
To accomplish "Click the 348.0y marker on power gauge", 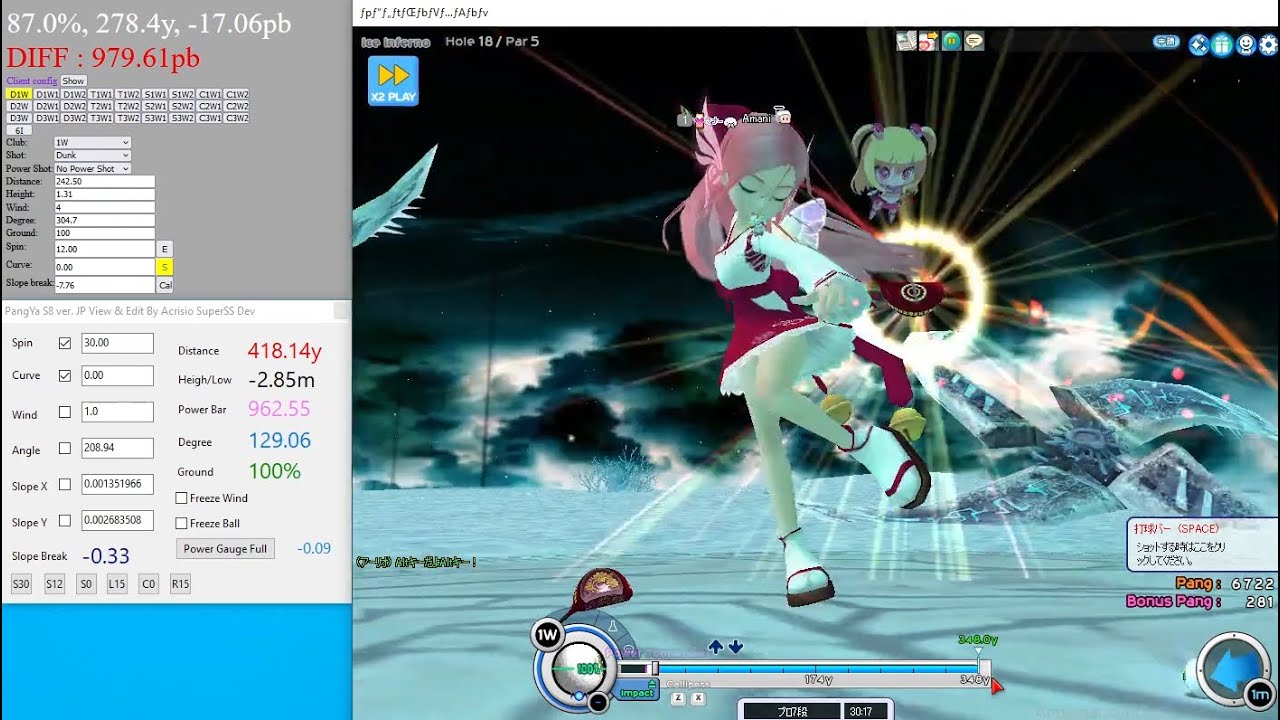I will pyautogui.click(x=977, y=640).
